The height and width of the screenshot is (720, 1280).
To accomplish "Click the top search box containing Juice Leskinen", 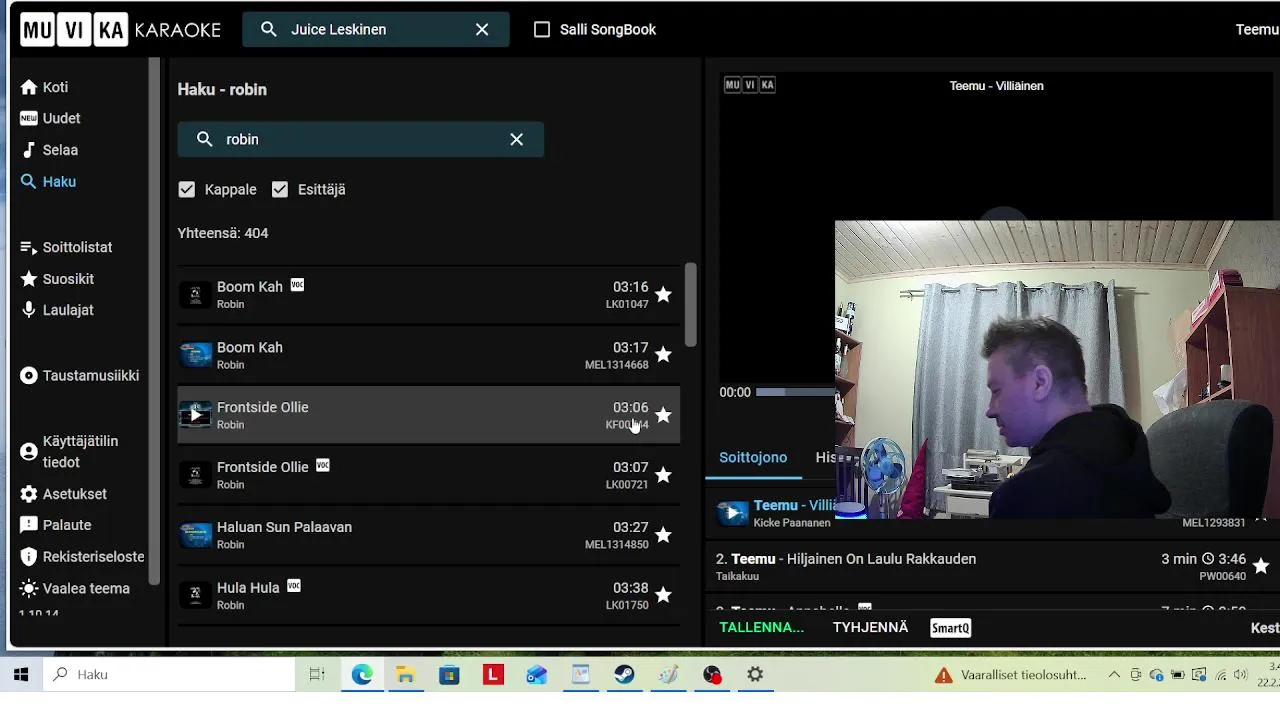I will (375, 30).
